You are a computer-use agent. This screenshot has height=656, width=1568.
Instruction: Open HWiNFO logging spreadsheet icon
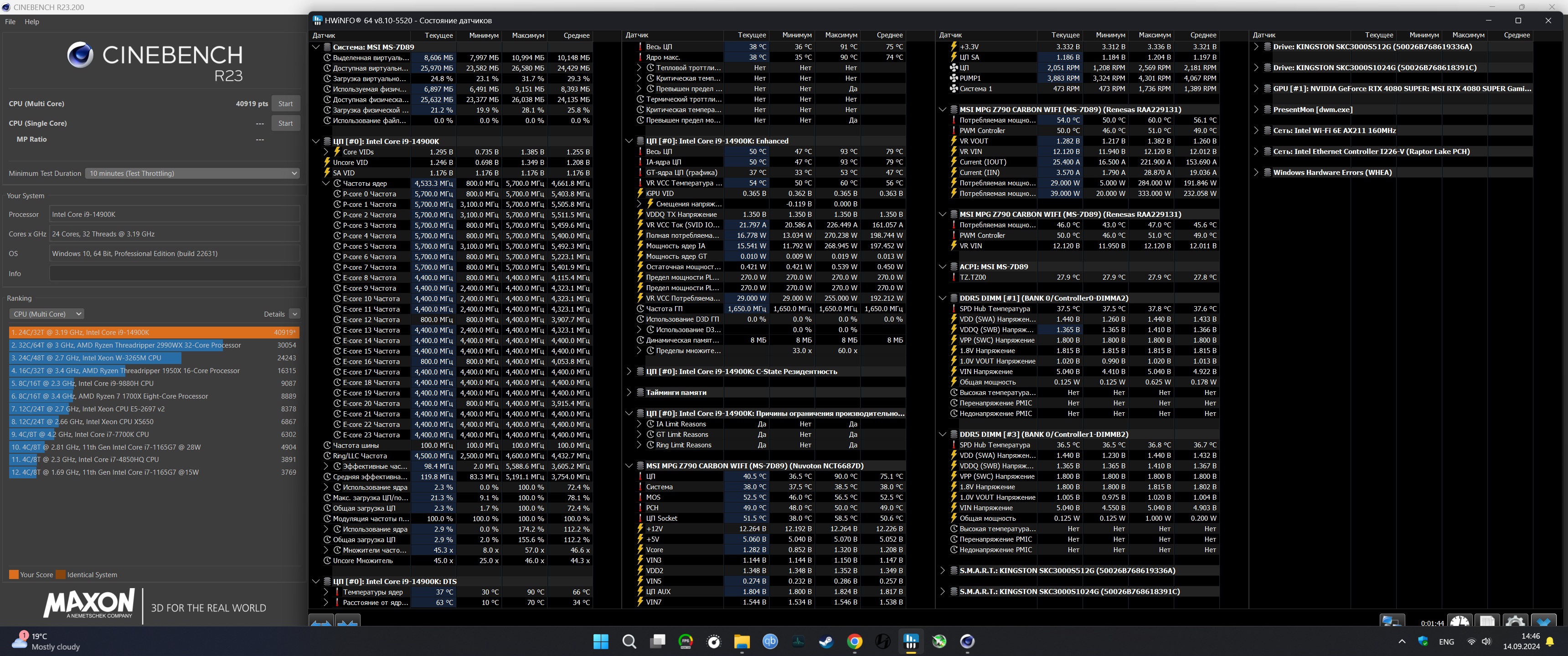[x=1487, y=622]
